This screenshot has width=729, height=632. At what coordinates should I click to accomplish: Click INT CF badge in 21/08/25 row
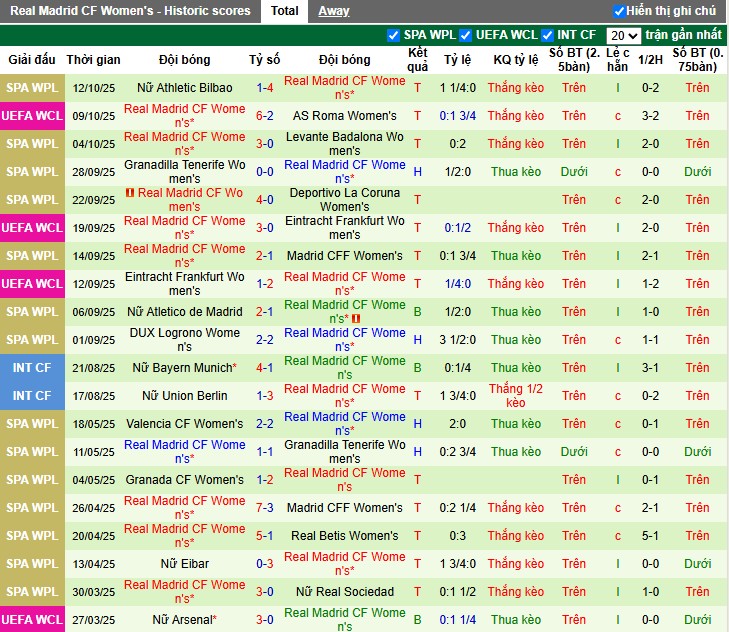pos(32,368)
